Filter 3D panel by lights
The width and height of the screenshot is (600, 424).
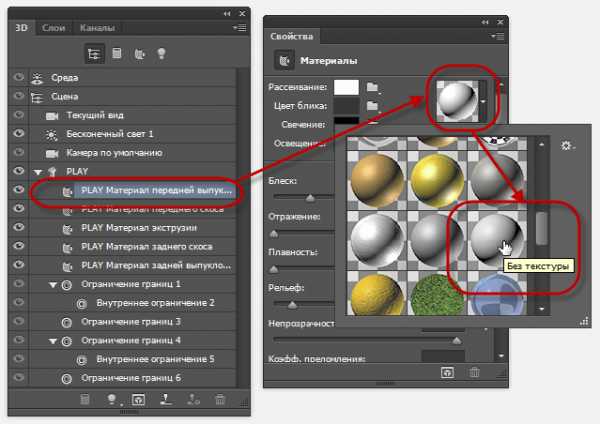tap(161, 54)
